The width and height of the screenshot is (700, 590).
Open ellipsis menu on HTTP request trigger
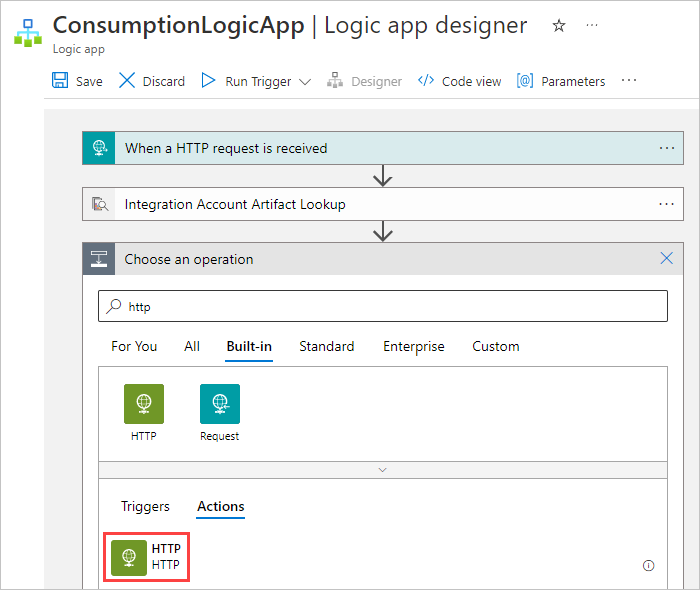coord(667,148)
